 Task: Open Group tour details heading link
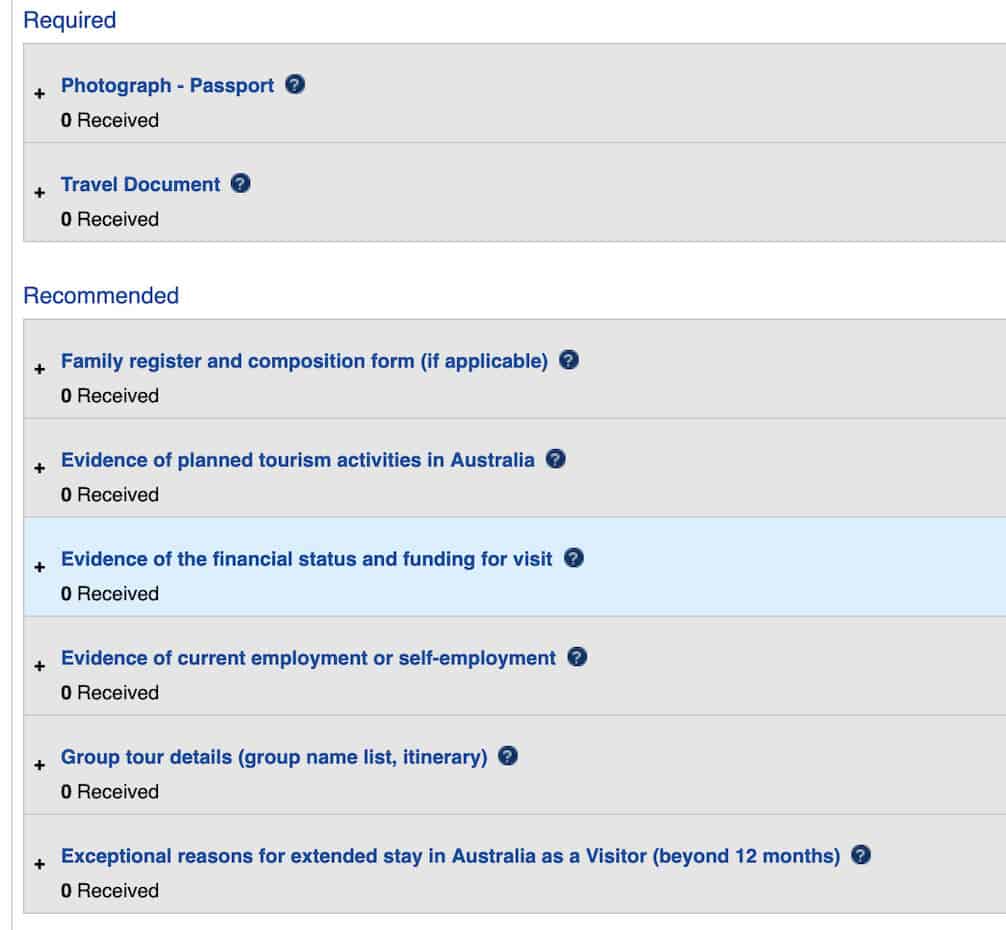274,757
